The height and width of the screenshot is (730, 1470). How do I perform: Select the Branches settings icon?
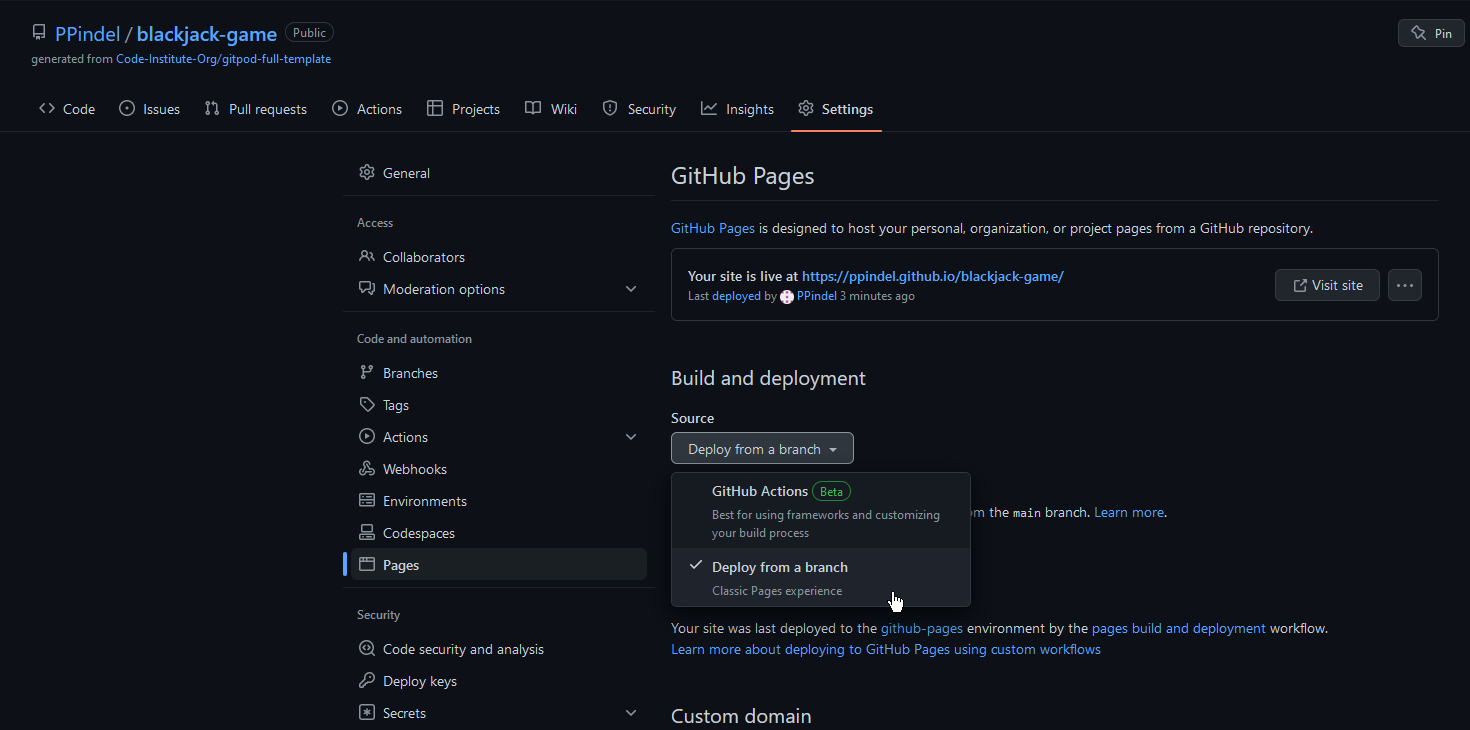[368, 372]
